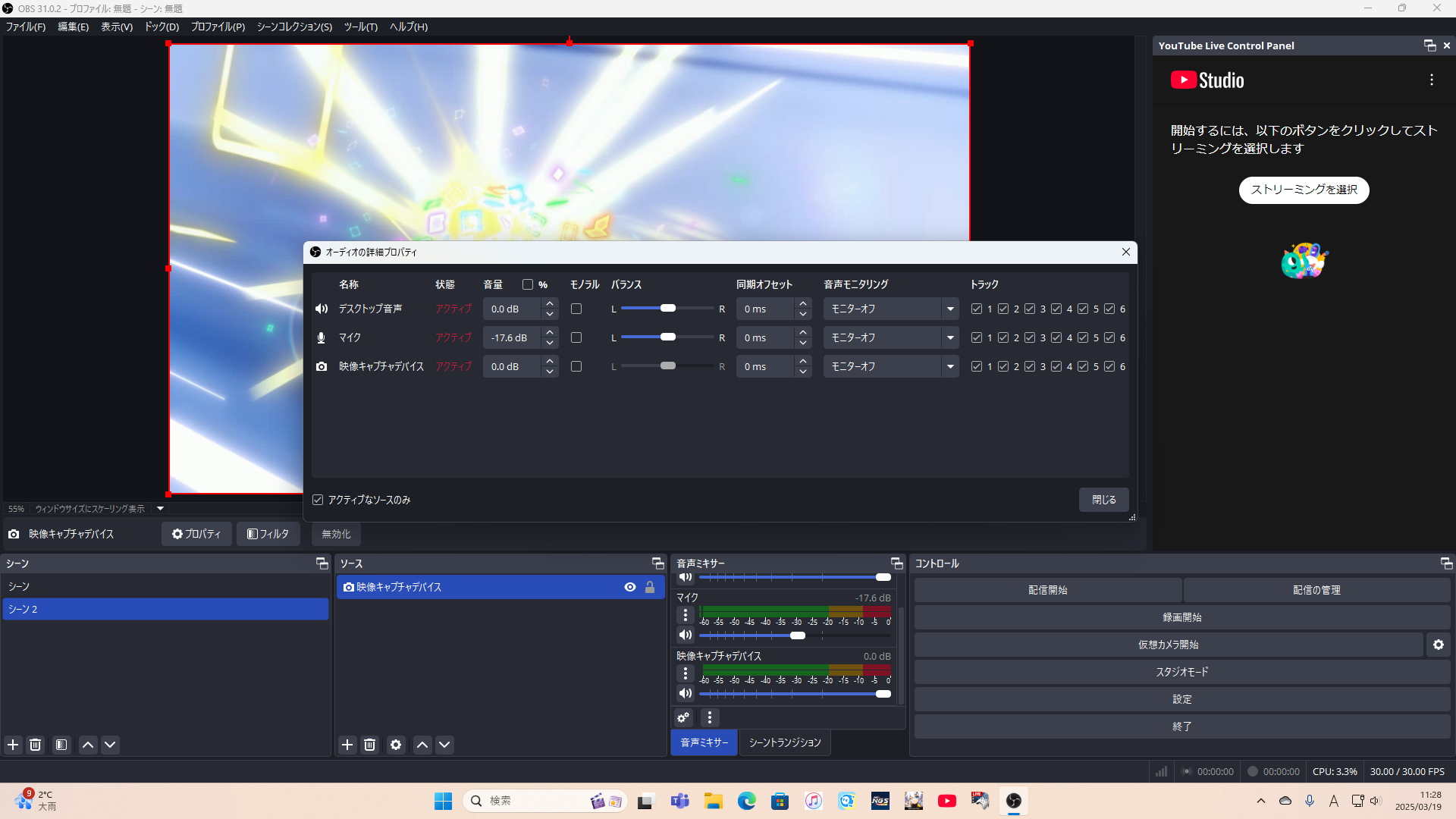
Task: Expand preview scaling dropdown arrow
Action: [160, 509]
